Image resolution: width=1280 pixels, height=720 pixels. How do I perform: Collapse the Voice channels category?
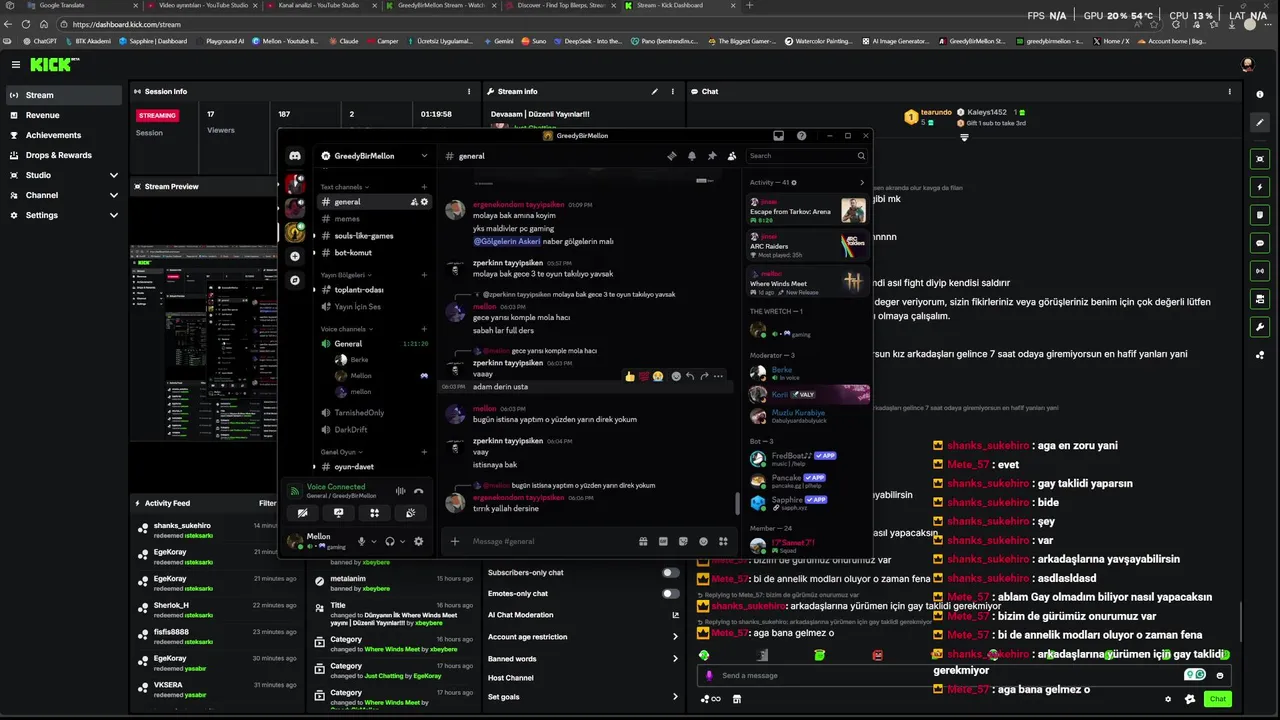pyautogui.click(x=346, y=329)
